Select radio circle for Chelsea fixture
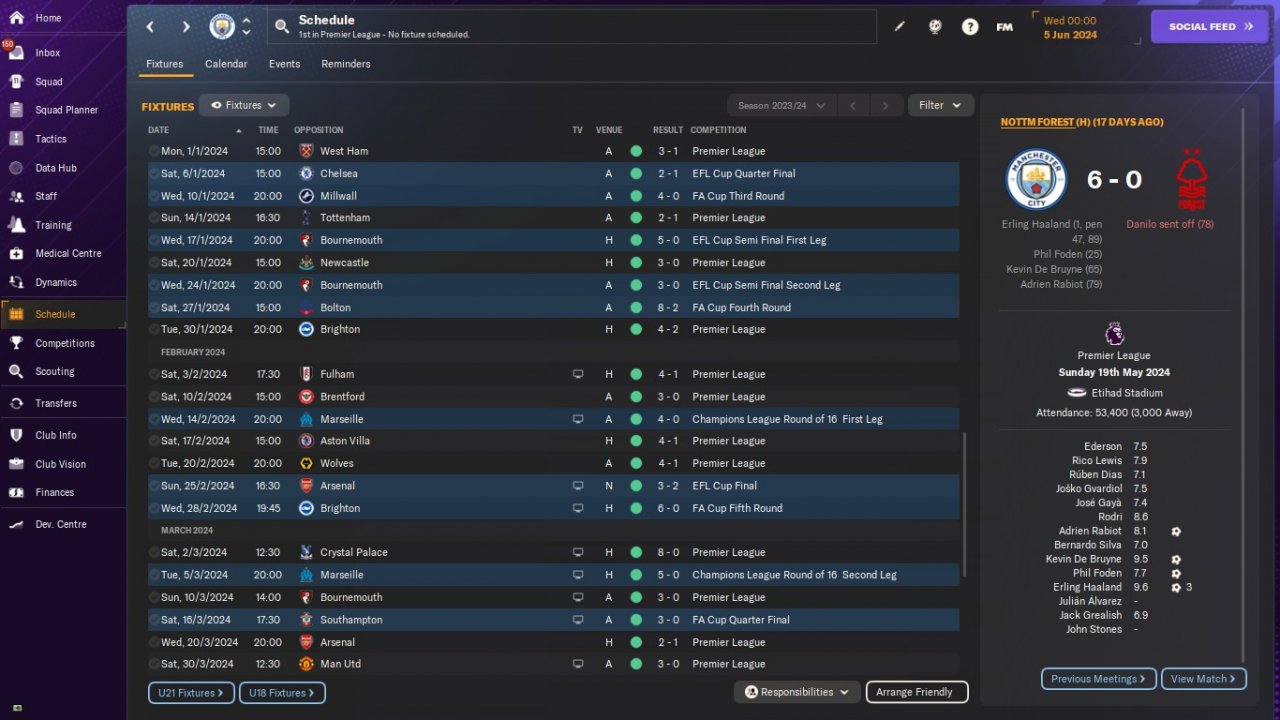1280x720 pixels. click(154, 174)
